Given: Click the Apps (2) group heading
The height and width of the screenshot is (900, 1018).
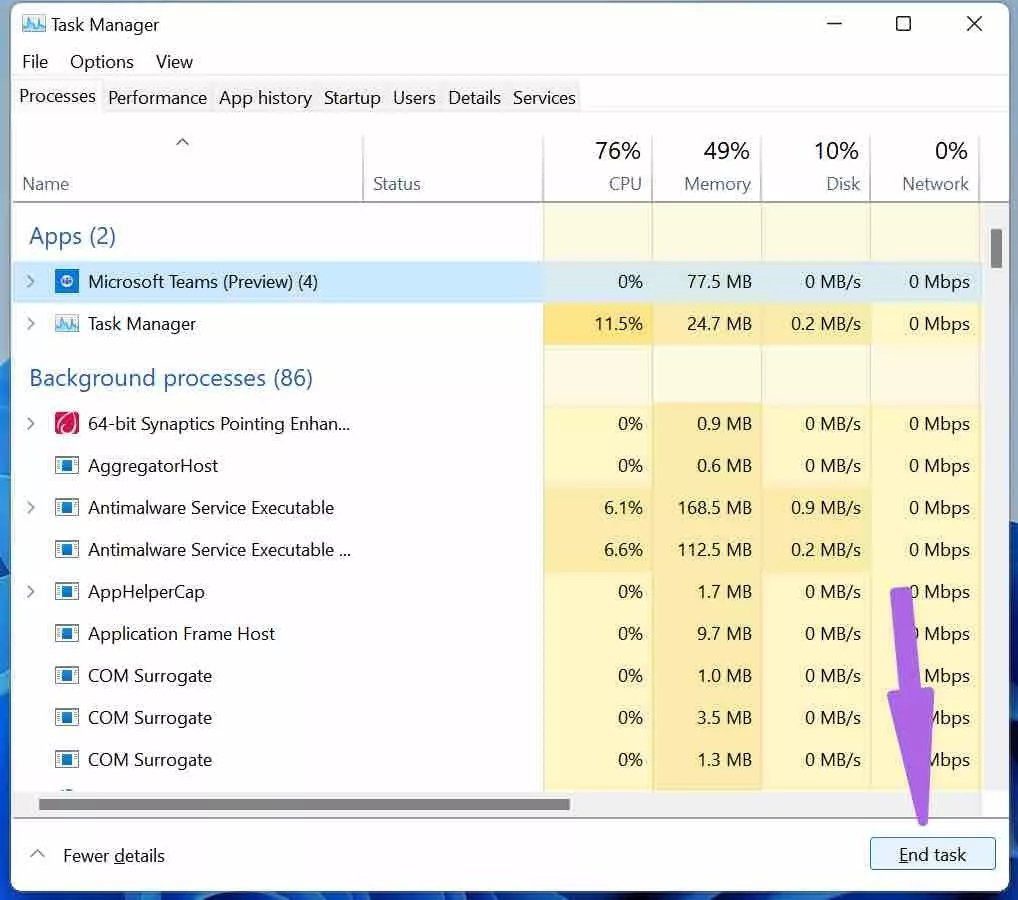Looking at the screenshot, I should (x=72, y=236).
